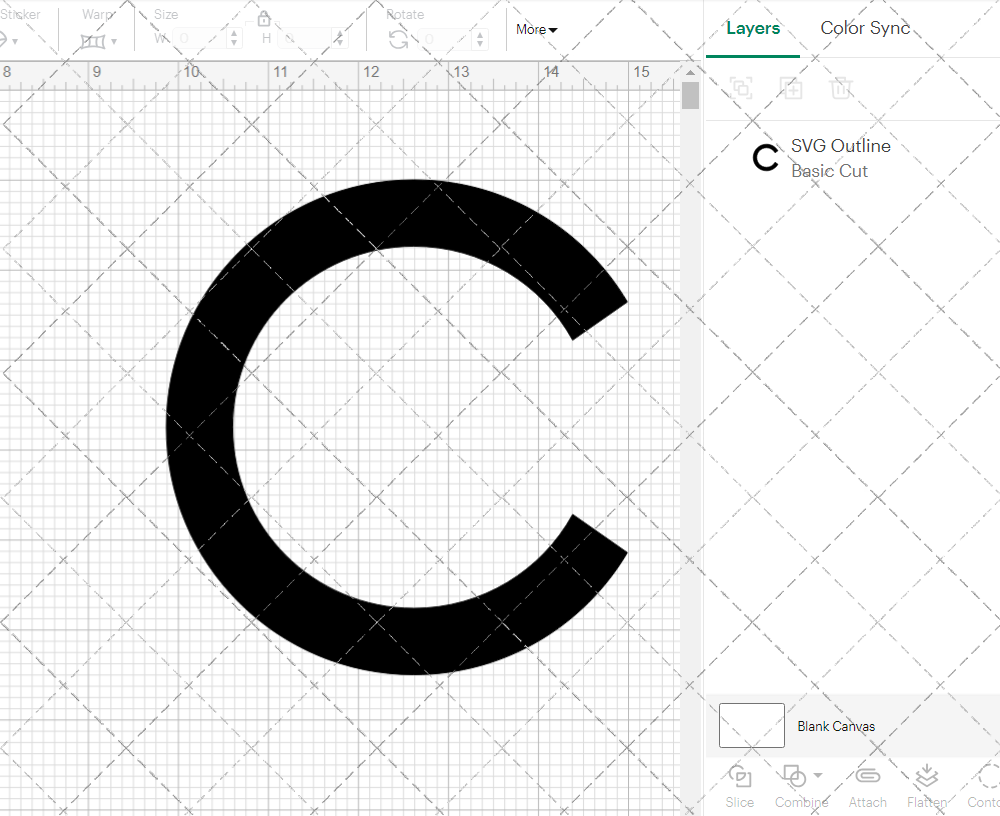Click the Flatten icon
Viewport: 1000px width, 816px height.
click(x=926, y=777)
